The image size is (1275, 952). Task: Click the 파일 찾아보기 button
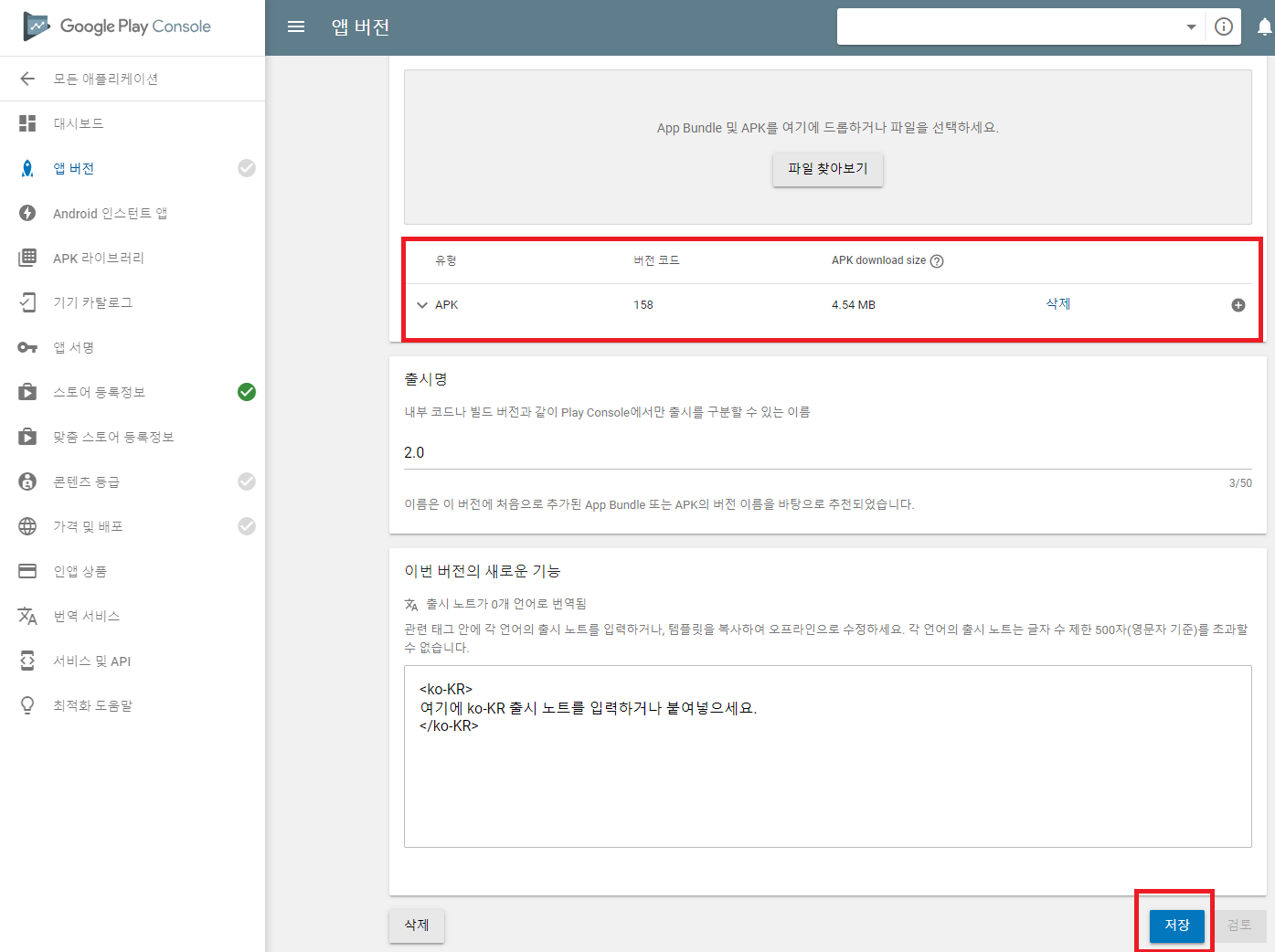click(828, 169)
